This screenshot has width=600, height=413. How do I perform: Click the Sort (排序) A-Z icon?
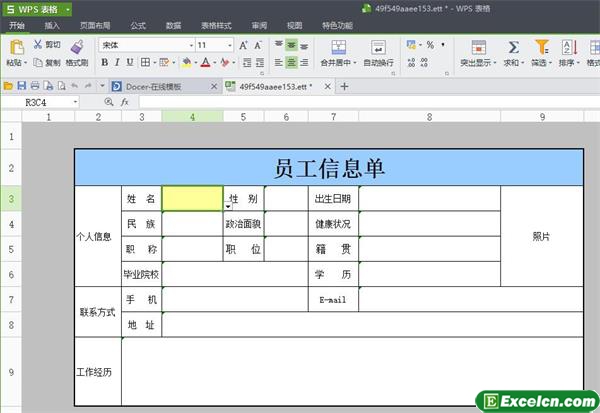[x=568, y=47]
